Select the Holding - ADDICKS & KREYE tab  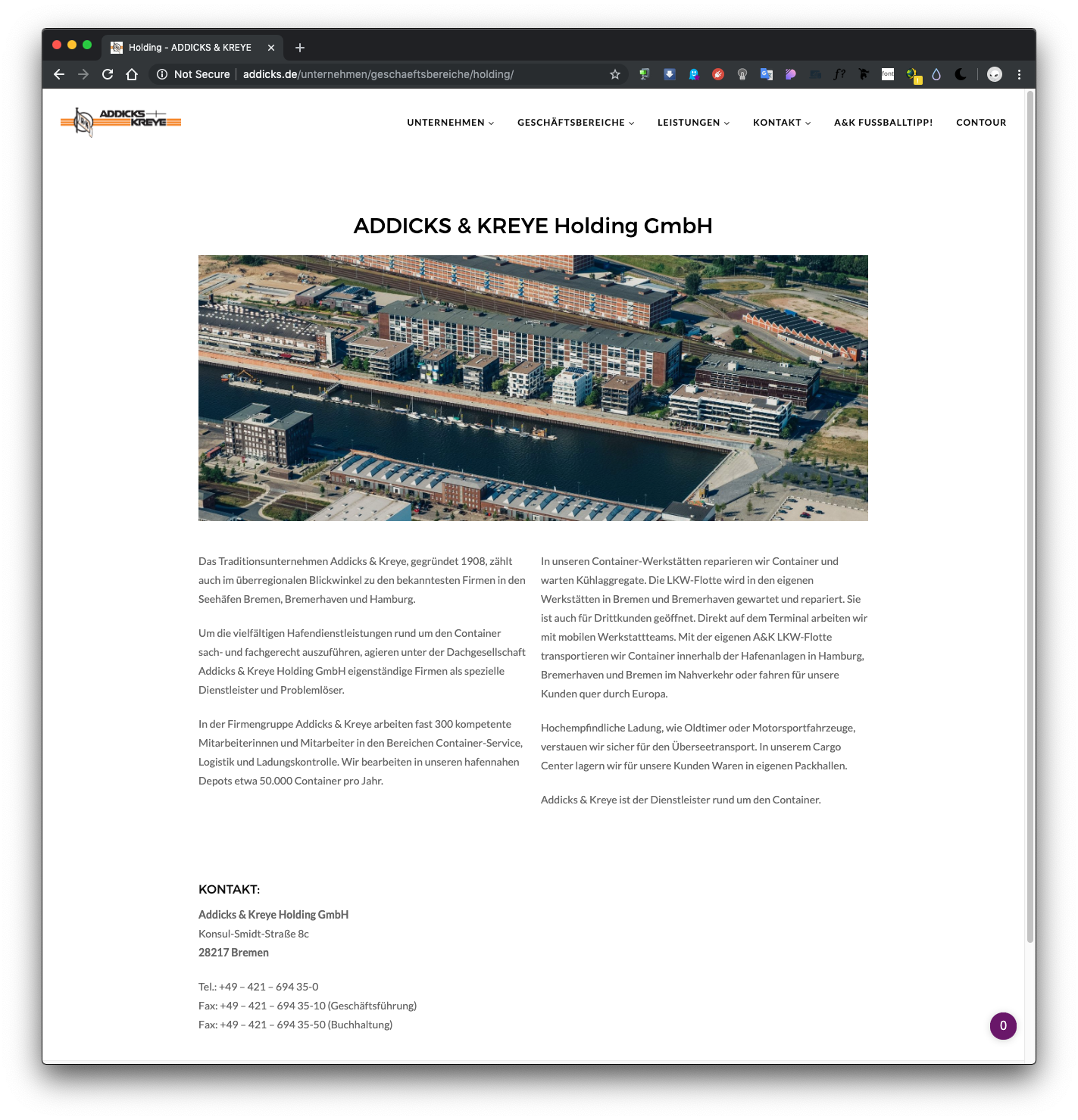click(x=192, y=48)
